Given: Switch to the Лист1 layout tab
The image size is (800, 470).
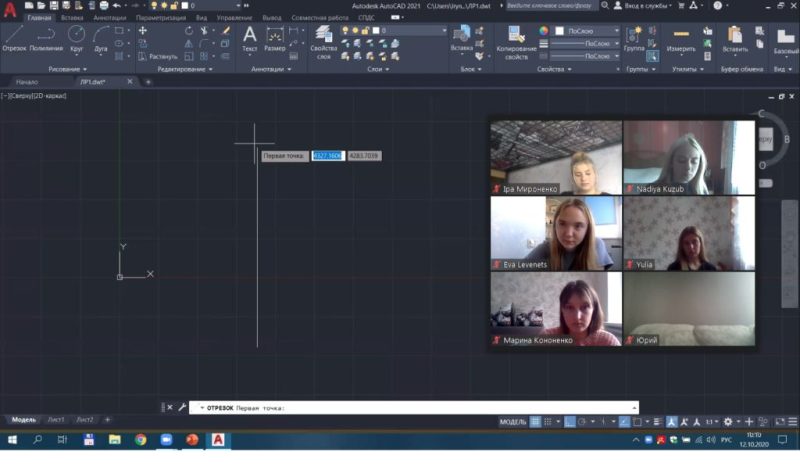Looking at the screenshot, I should [56, 419].
